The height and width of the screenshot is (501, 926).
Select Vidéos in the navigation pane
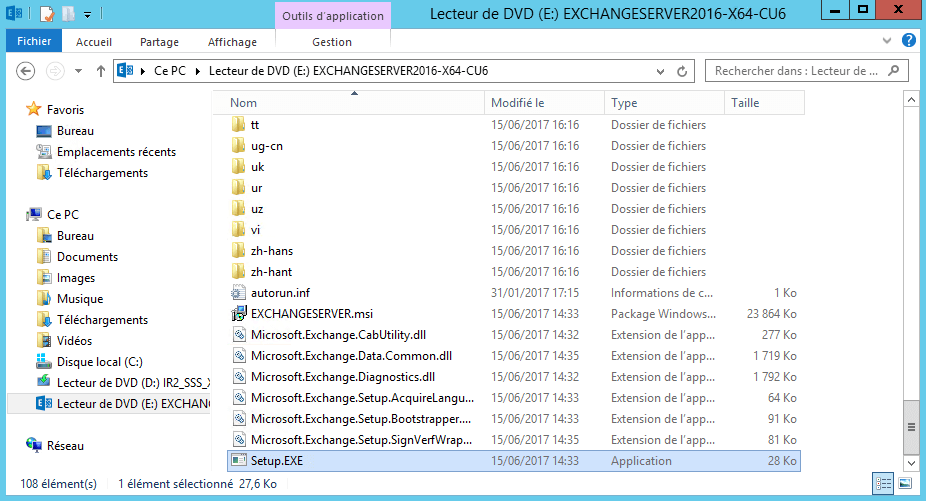[x=74, y=340]
